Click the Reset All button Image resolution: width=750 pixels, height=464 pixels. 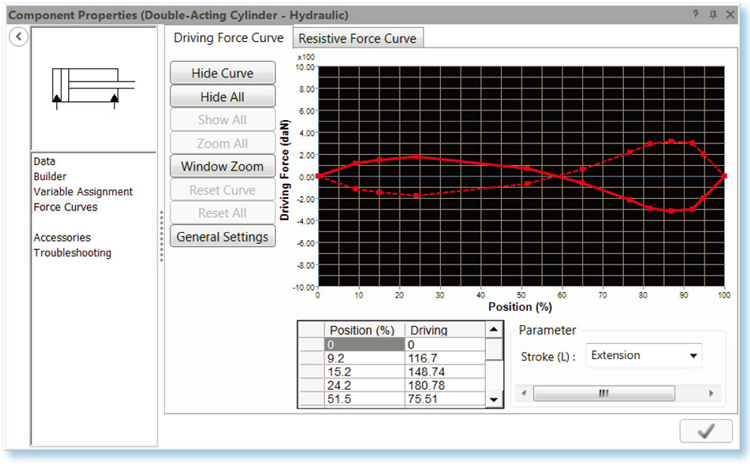[222, 213]
